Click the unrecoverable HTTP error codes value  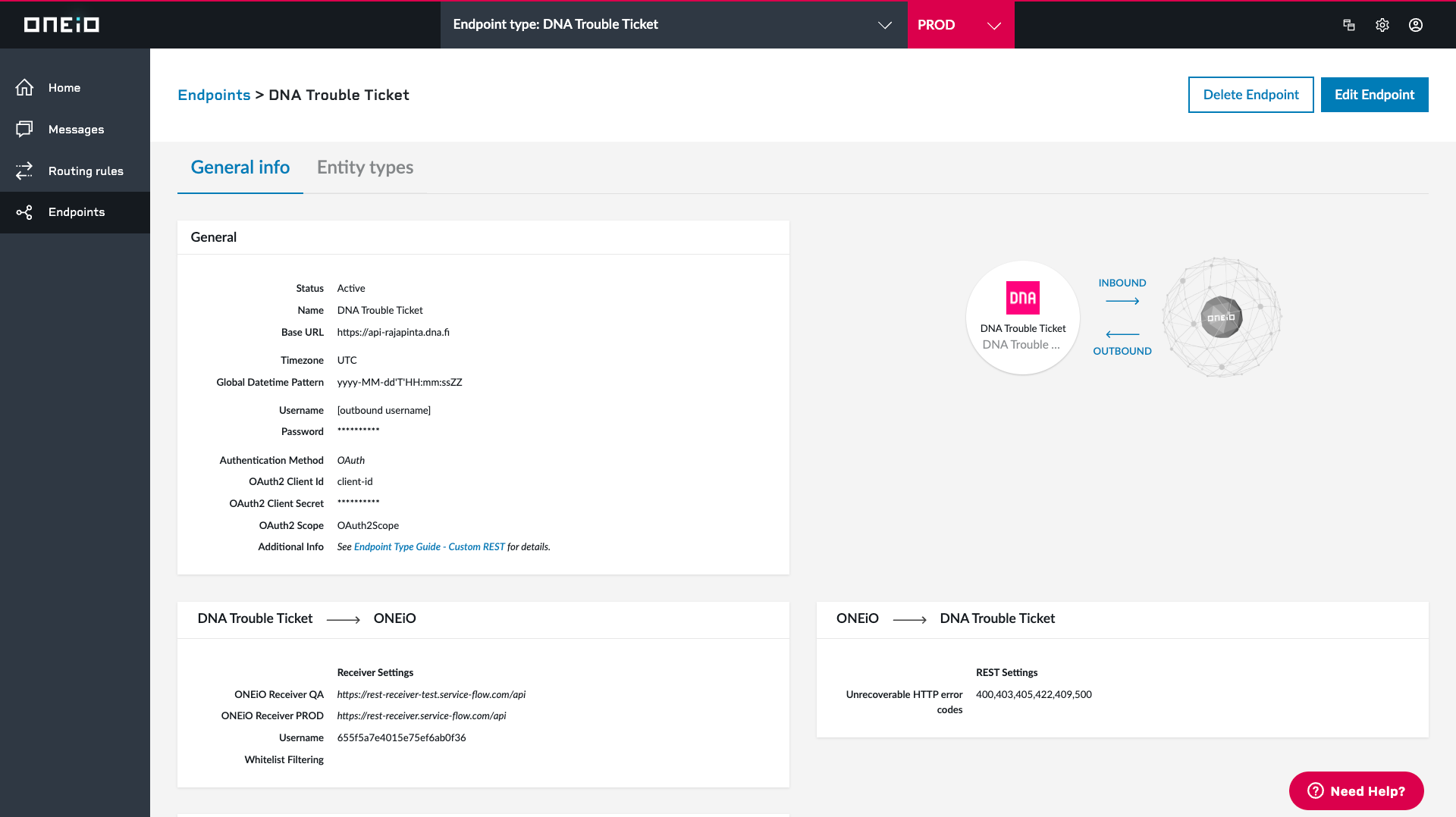[1034, 694]
